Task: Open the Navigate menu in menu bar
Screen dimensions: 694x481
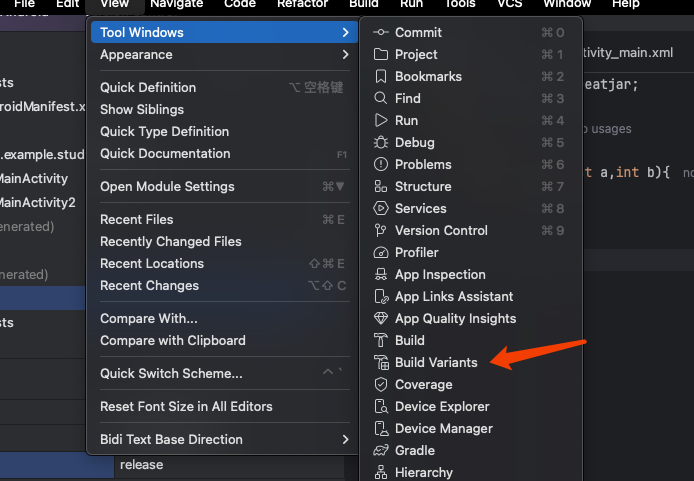Action: 176,4
